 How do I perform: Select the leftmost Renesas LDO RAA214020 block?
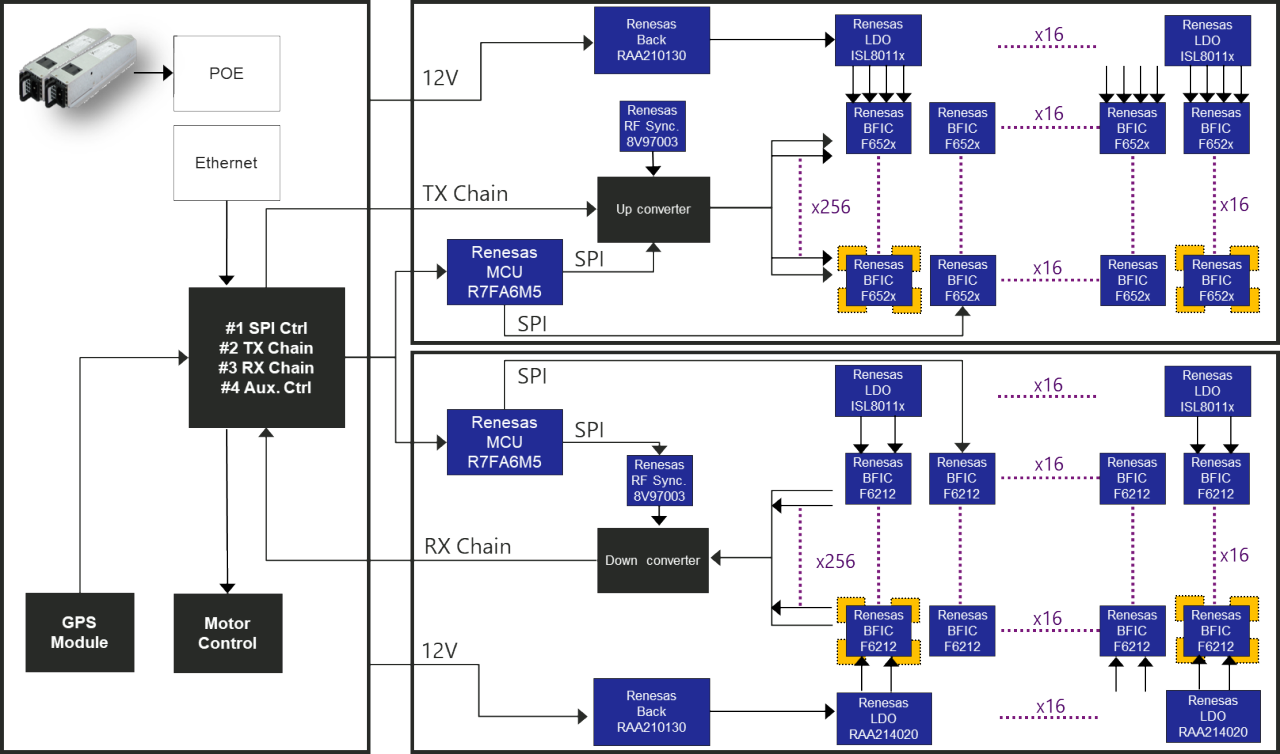point(883,718)
